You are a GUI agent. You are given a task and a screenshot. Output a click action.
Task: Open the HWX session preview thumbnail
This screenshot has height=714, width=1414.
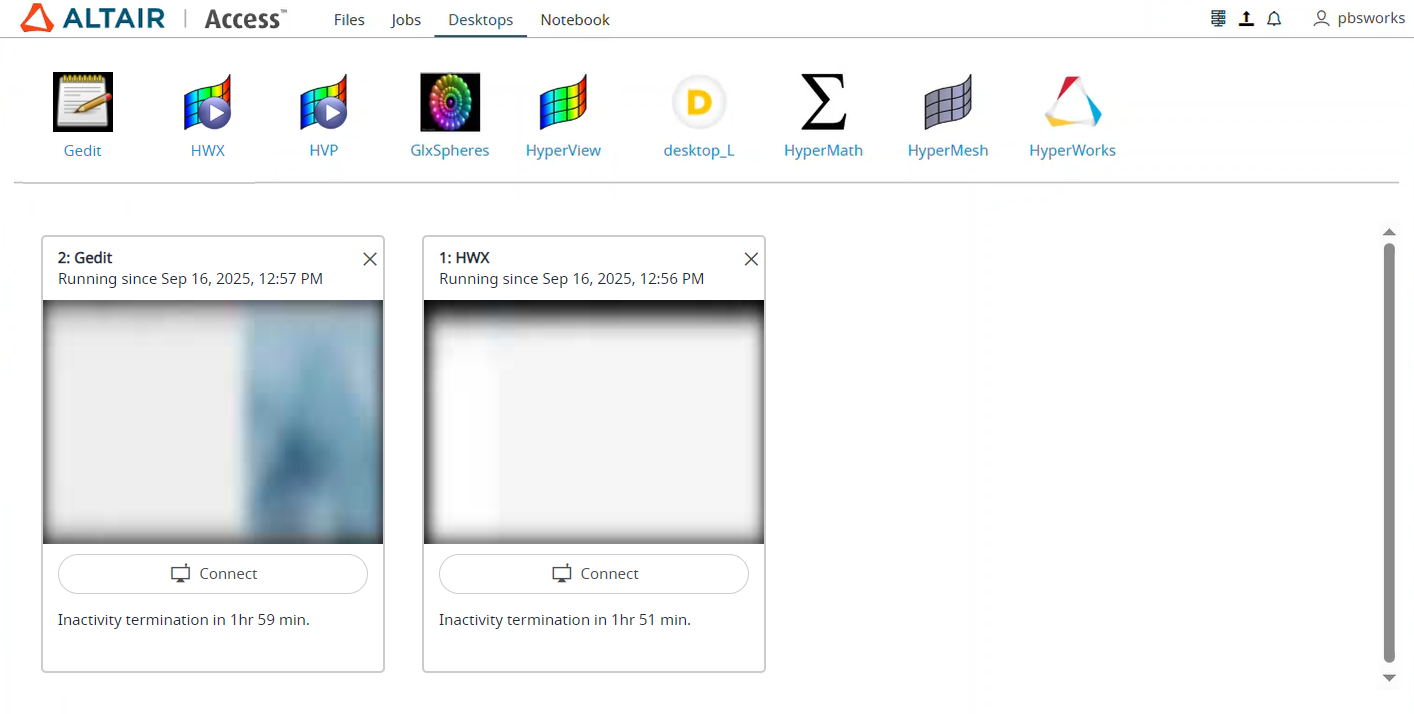(594, 422)
